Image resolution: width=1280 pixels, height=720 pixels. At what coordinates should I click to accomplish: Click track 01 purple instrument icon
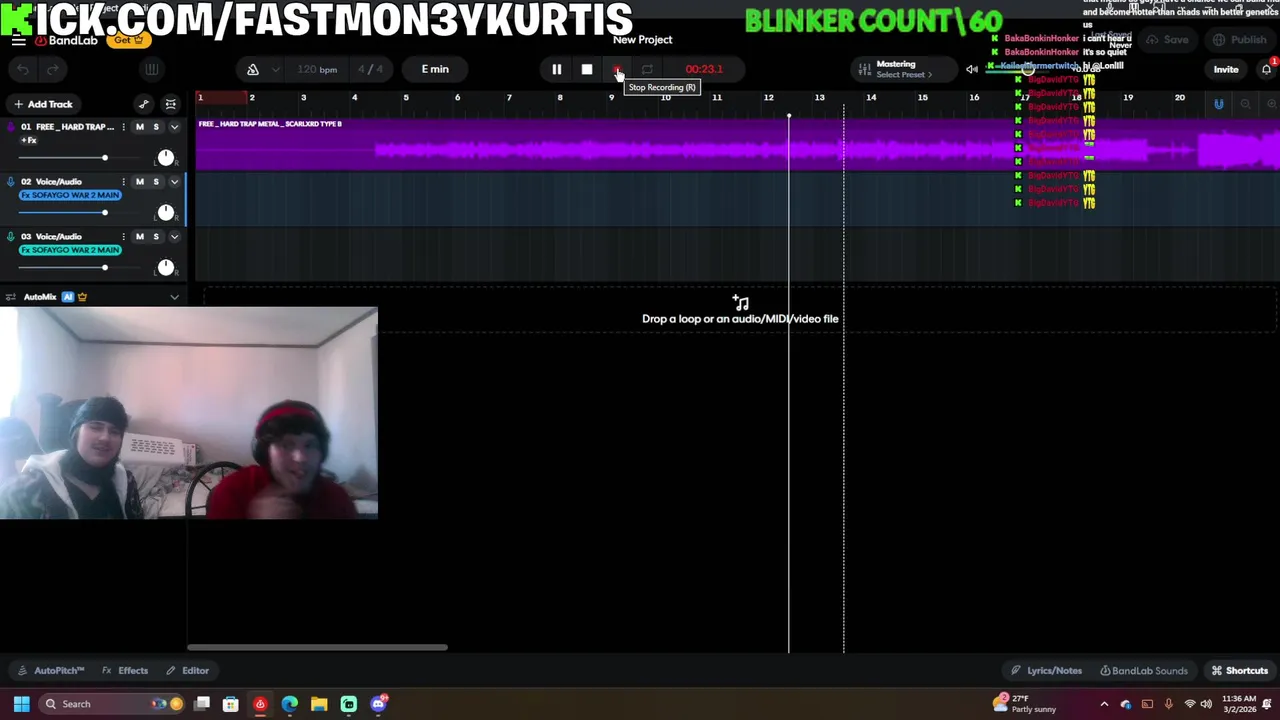pos(11,127)
